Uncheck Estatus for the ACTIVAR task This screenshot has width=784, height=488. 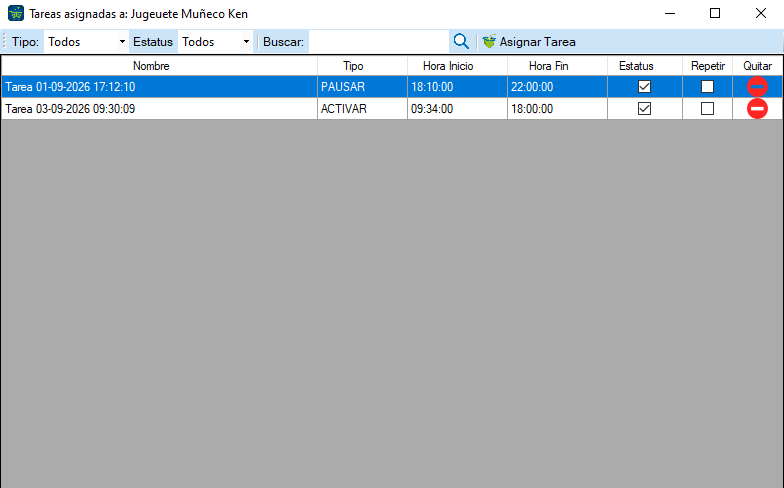coord(644,108)
